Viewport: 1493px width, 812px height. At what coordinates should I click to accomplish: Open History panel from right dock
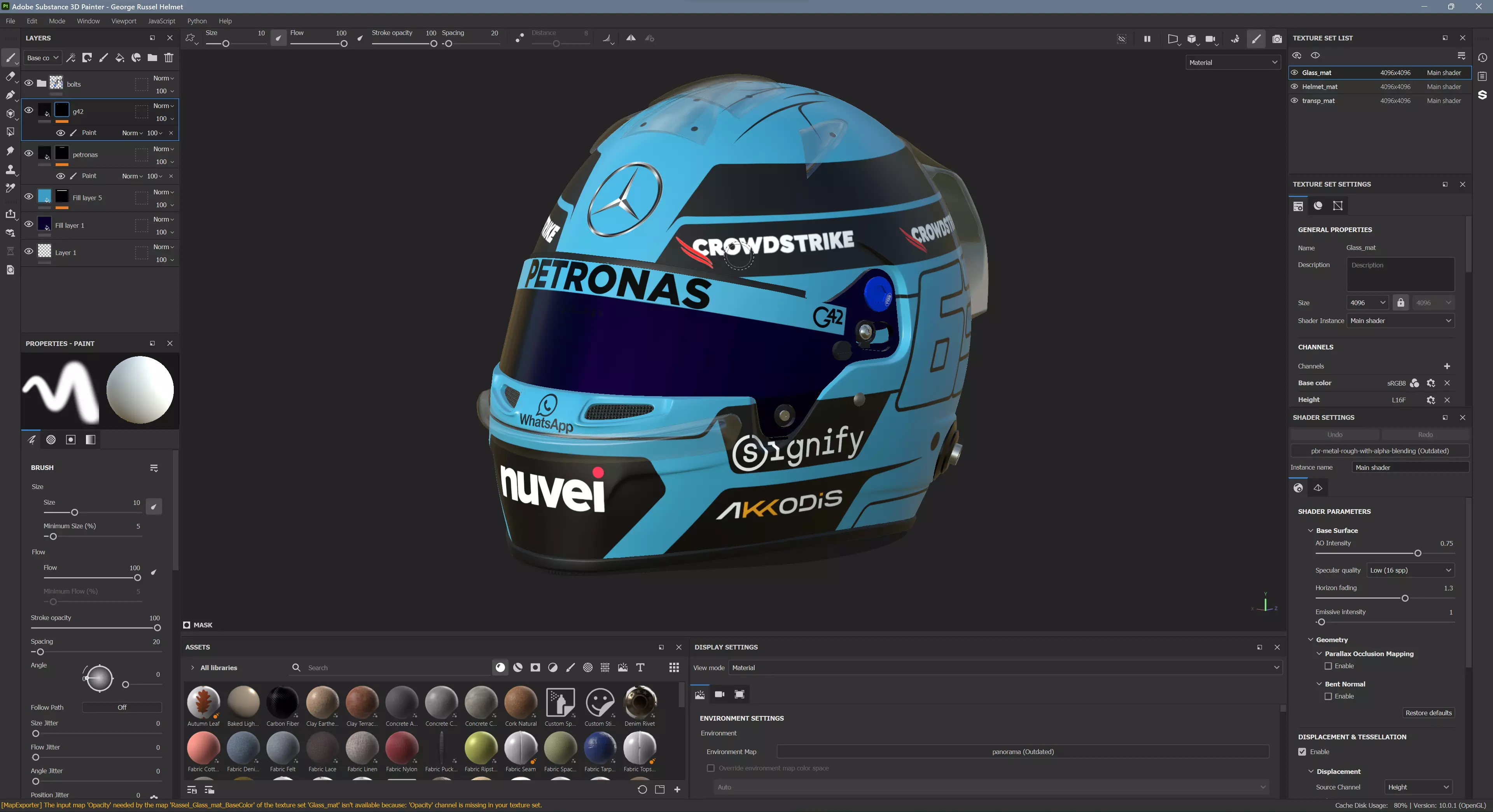(x=1482, y=58)
